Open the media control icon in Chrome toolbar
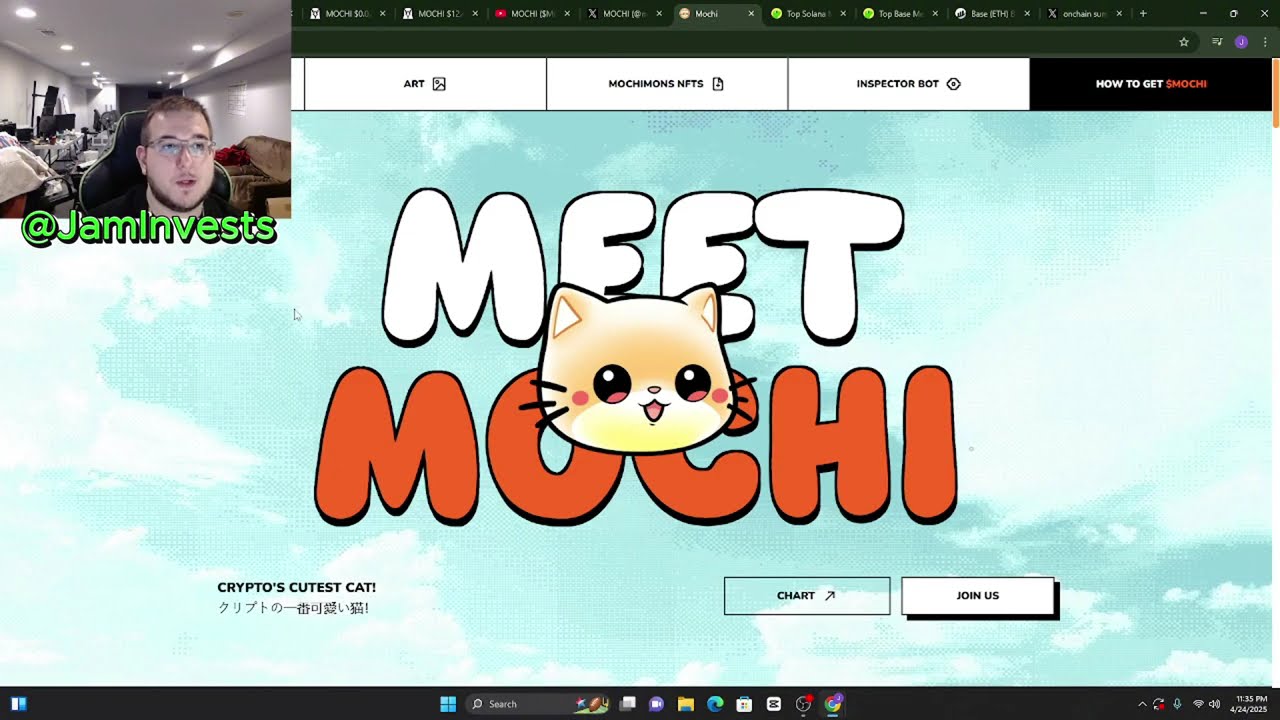Screen dimensions: 1280x720 coord(1217,42)
